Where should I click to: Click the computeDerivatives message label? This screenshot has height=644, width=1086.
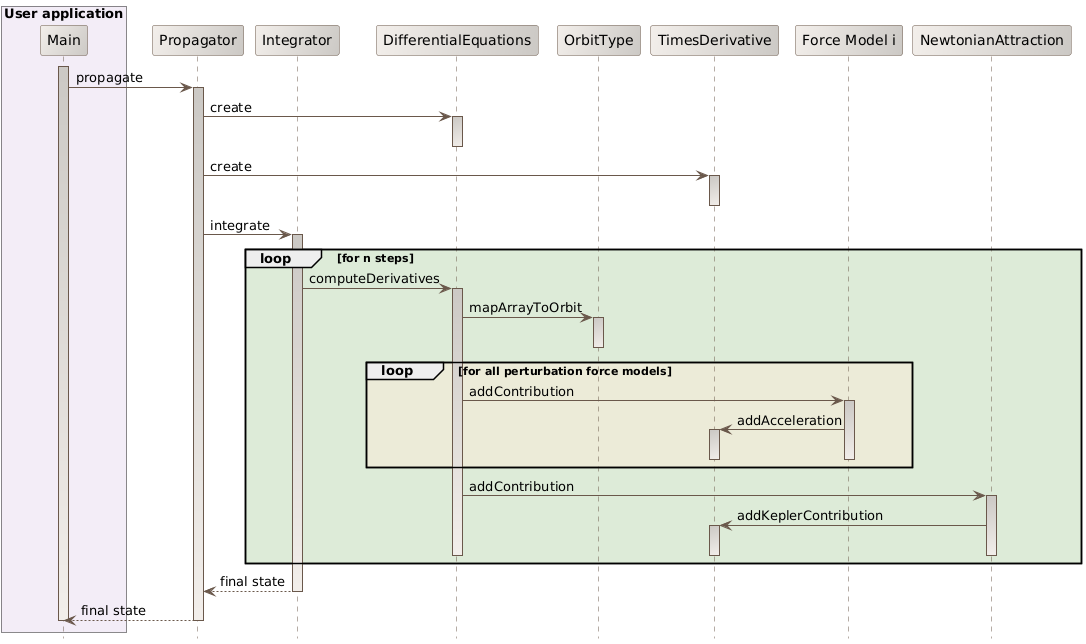(x=376, y=279)
